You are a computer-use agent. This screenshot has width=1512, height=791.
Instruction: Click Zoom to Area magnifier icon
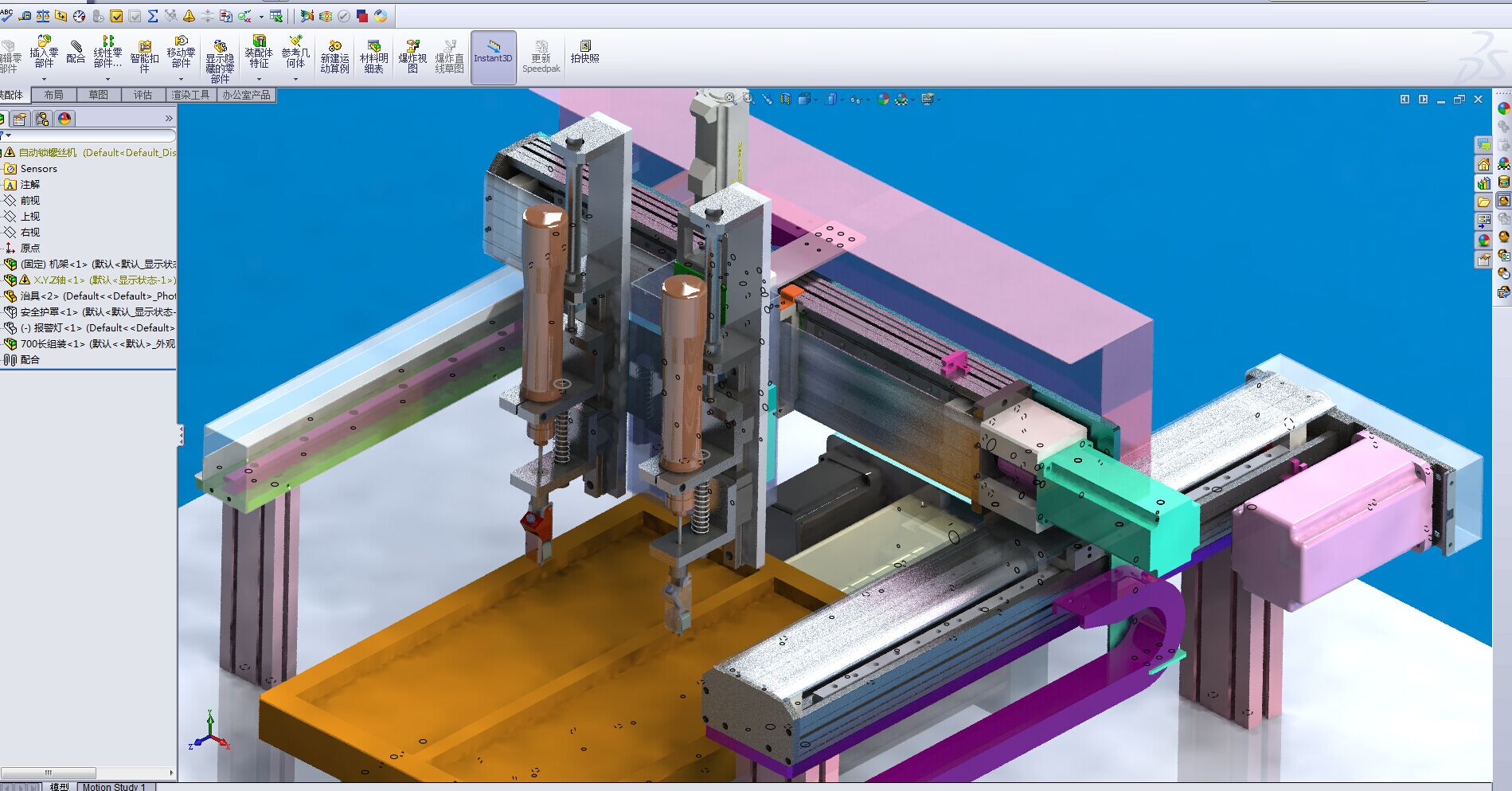click(x=748, y=99)
